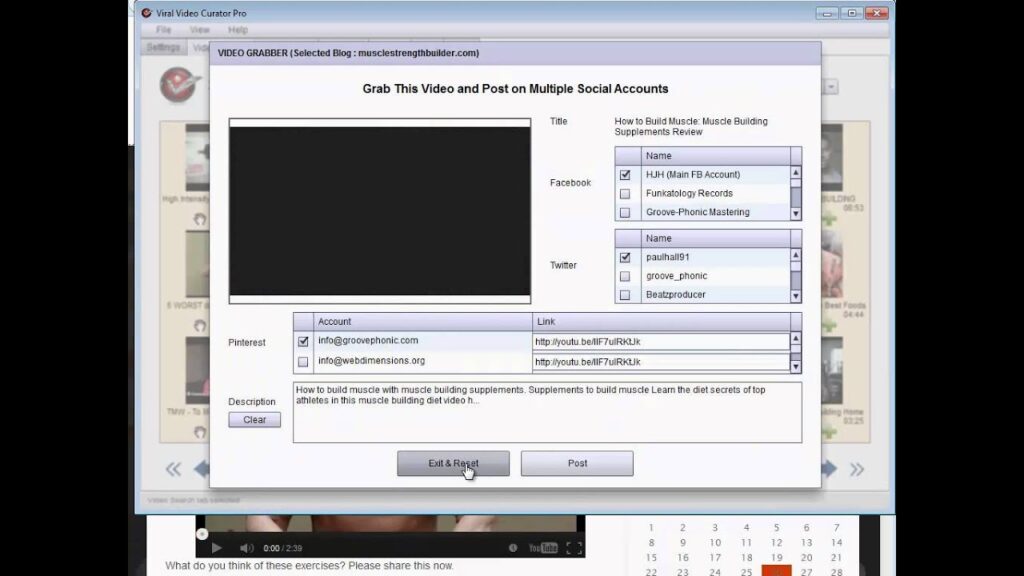Open the dropdown arrow behind the dialog
This screenshot has width=1024, height=576.
coord(831,87)
